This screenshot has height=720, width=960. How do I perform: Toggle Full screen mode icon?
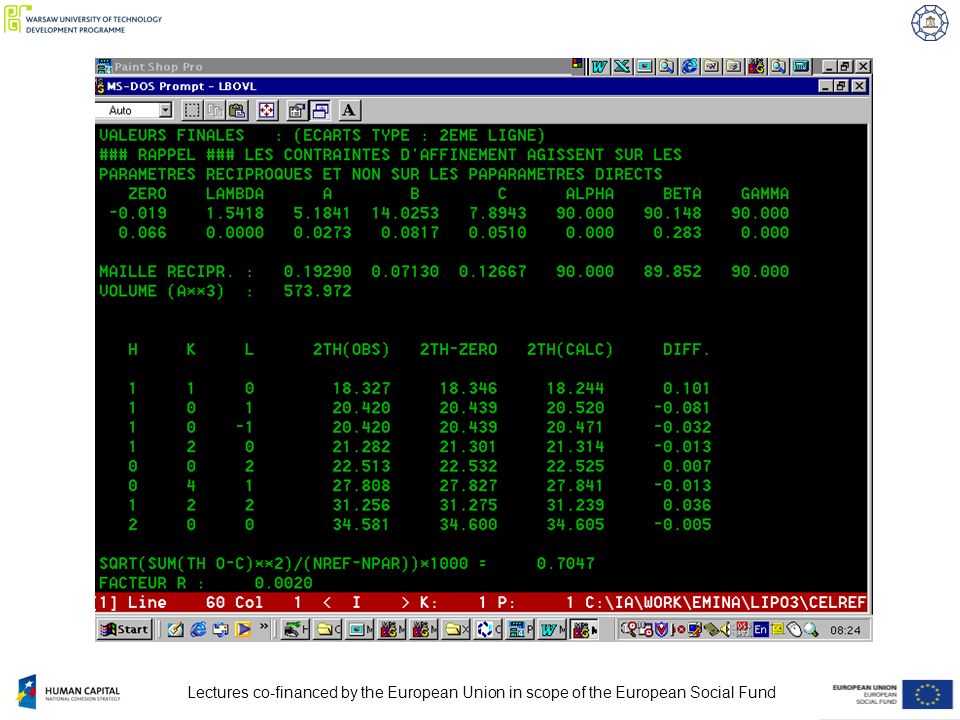266,110
